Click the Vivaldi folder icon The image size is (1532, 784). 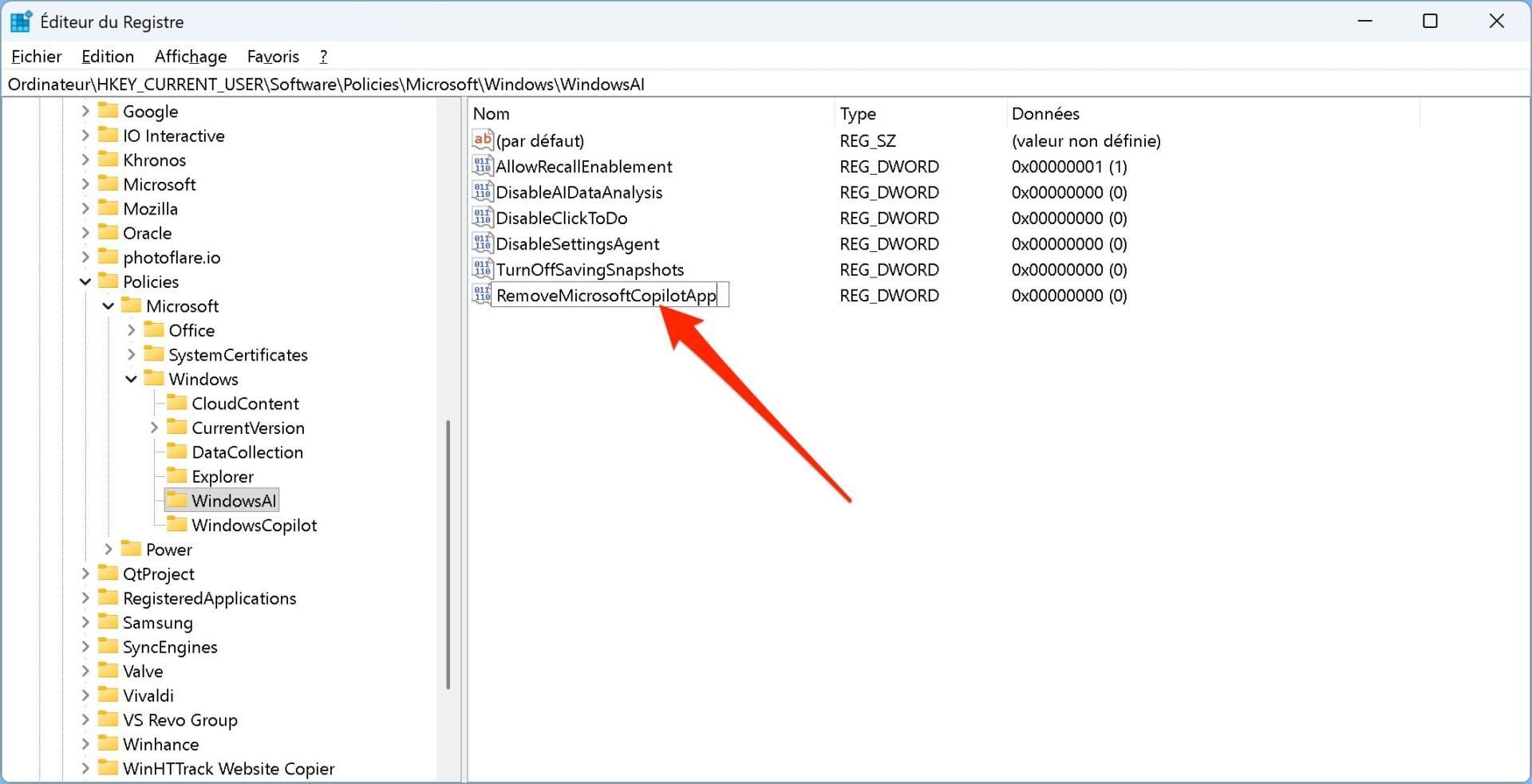pos(108,695)
